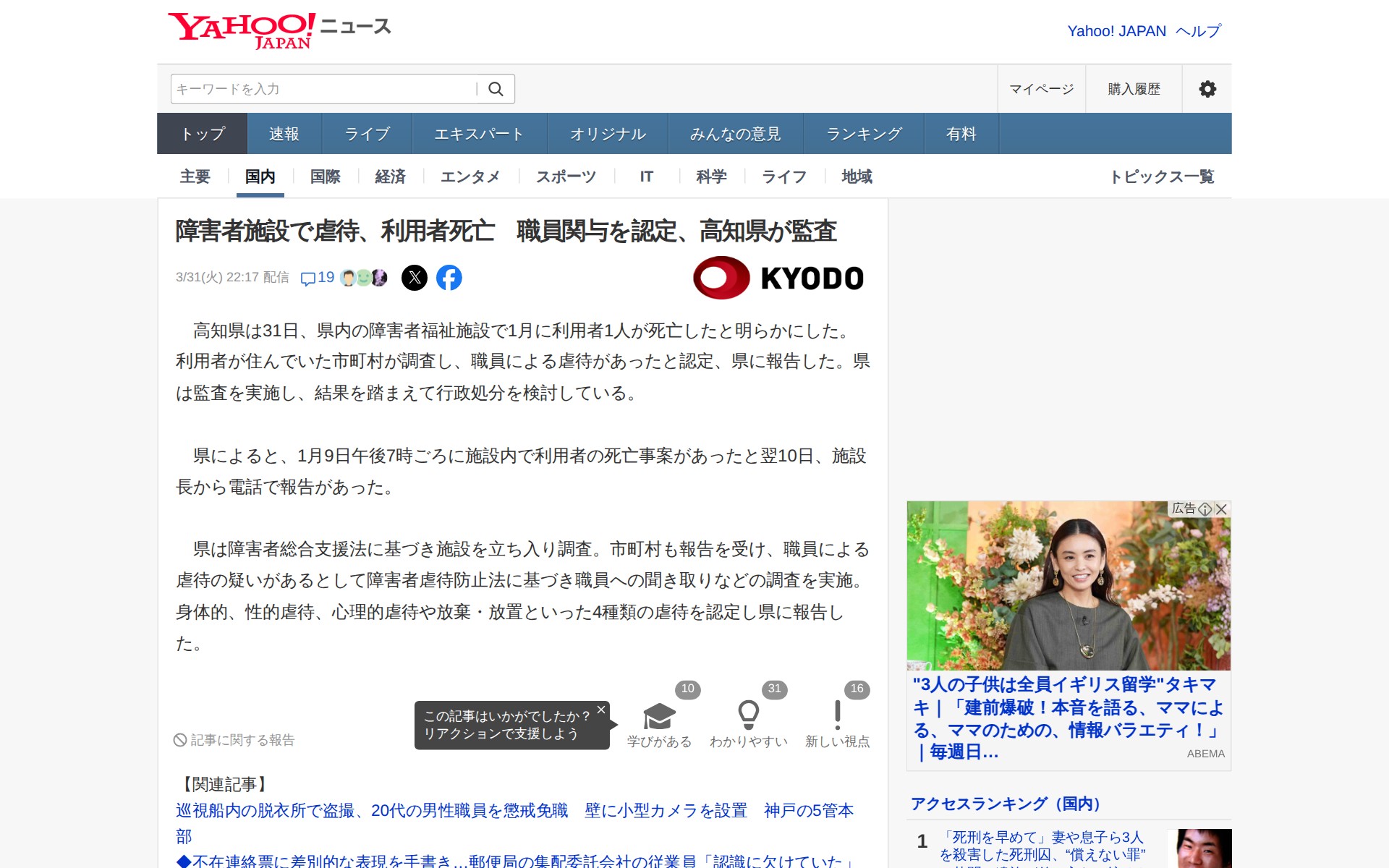Click the ad info icon
This screenshot has width=1389, height=868.
1205,509
